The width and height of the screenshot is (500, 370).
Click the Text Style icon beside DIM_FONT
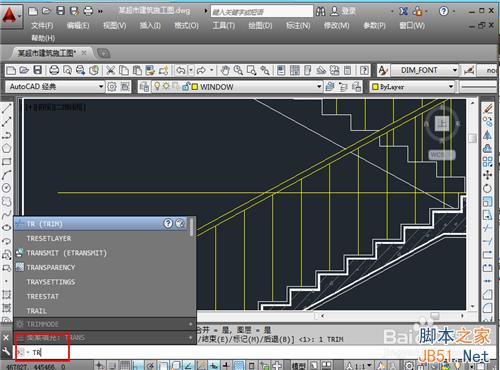tap(383, 70)
